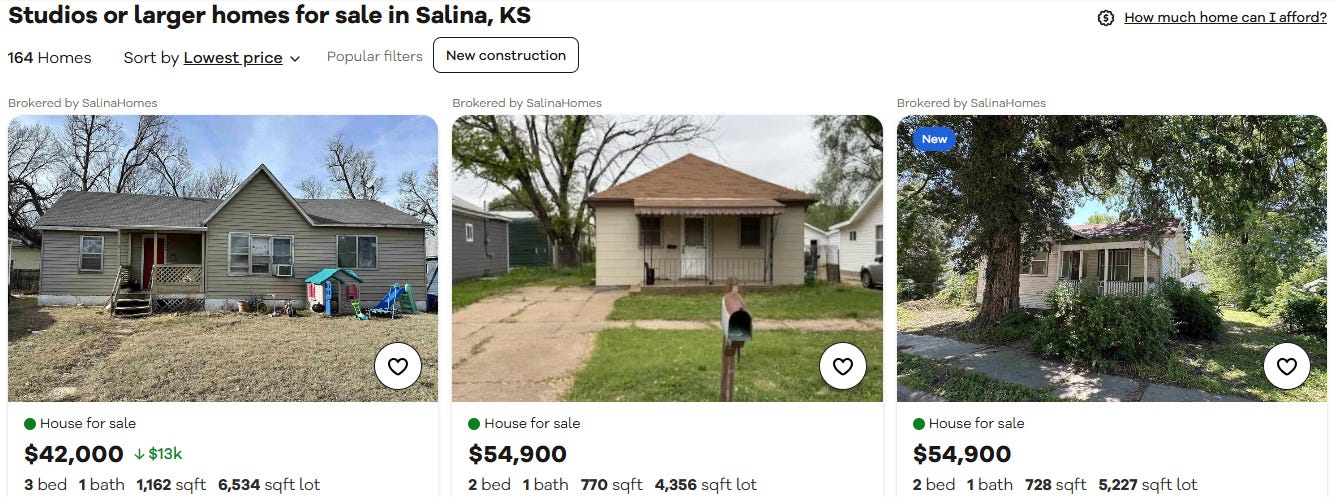Click the dollar-sign affordability icon

click(x=1106, y=18)
